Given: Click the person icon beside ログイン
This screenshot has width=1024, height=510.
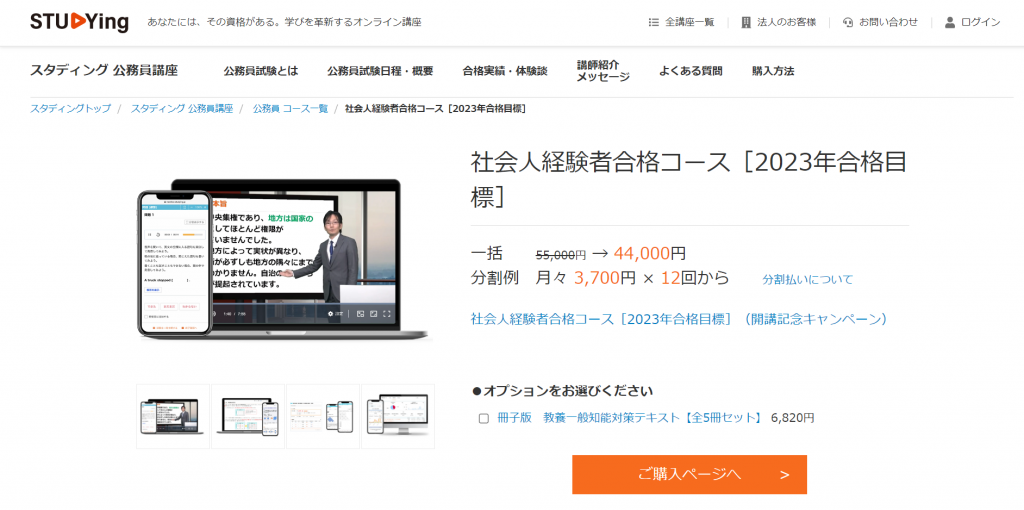Looking at the screenshot, I should (950, 22).
